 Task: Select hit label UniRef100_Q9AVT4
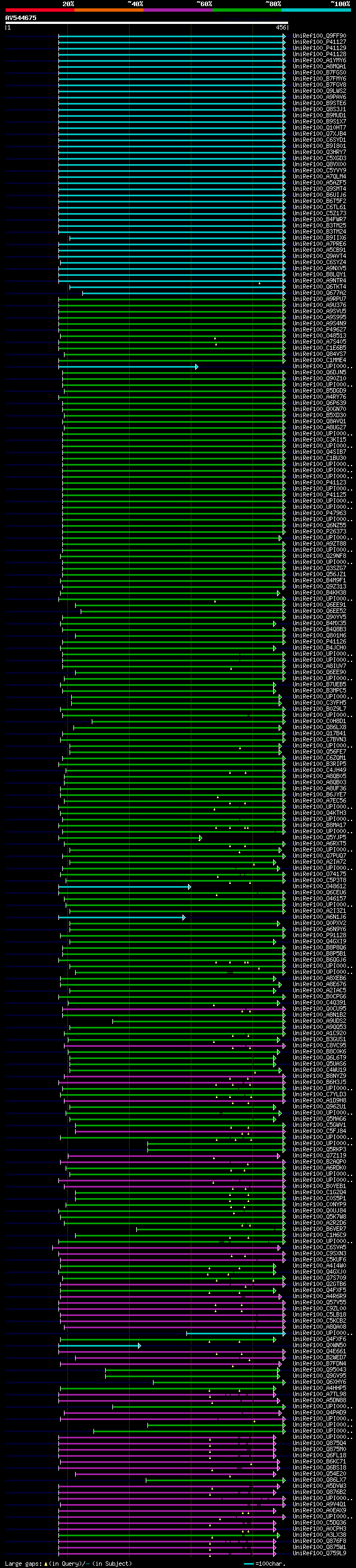tap(319, 256)
